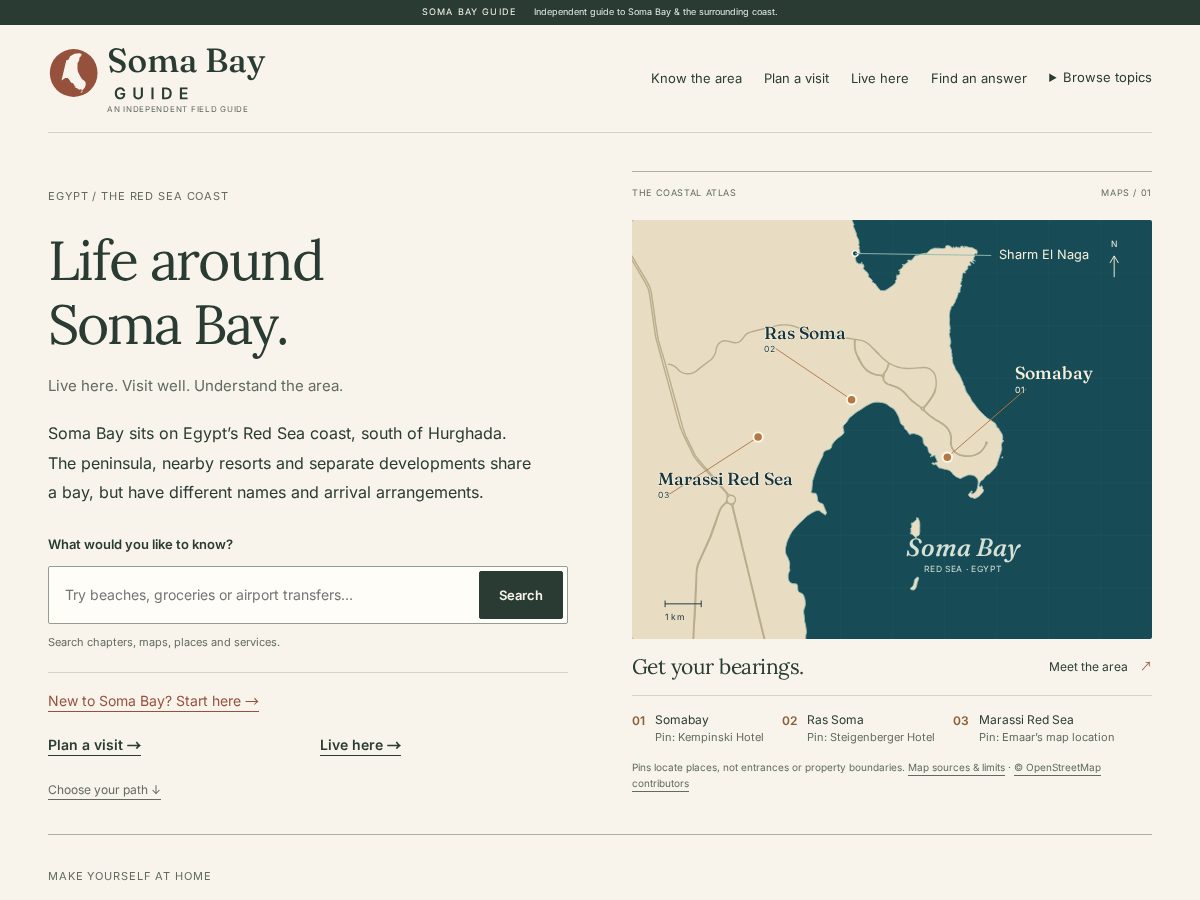Click the Marassi Red Sea pin dot
The width and height of the screenshot is (1200, 900).
pos(758,437)
